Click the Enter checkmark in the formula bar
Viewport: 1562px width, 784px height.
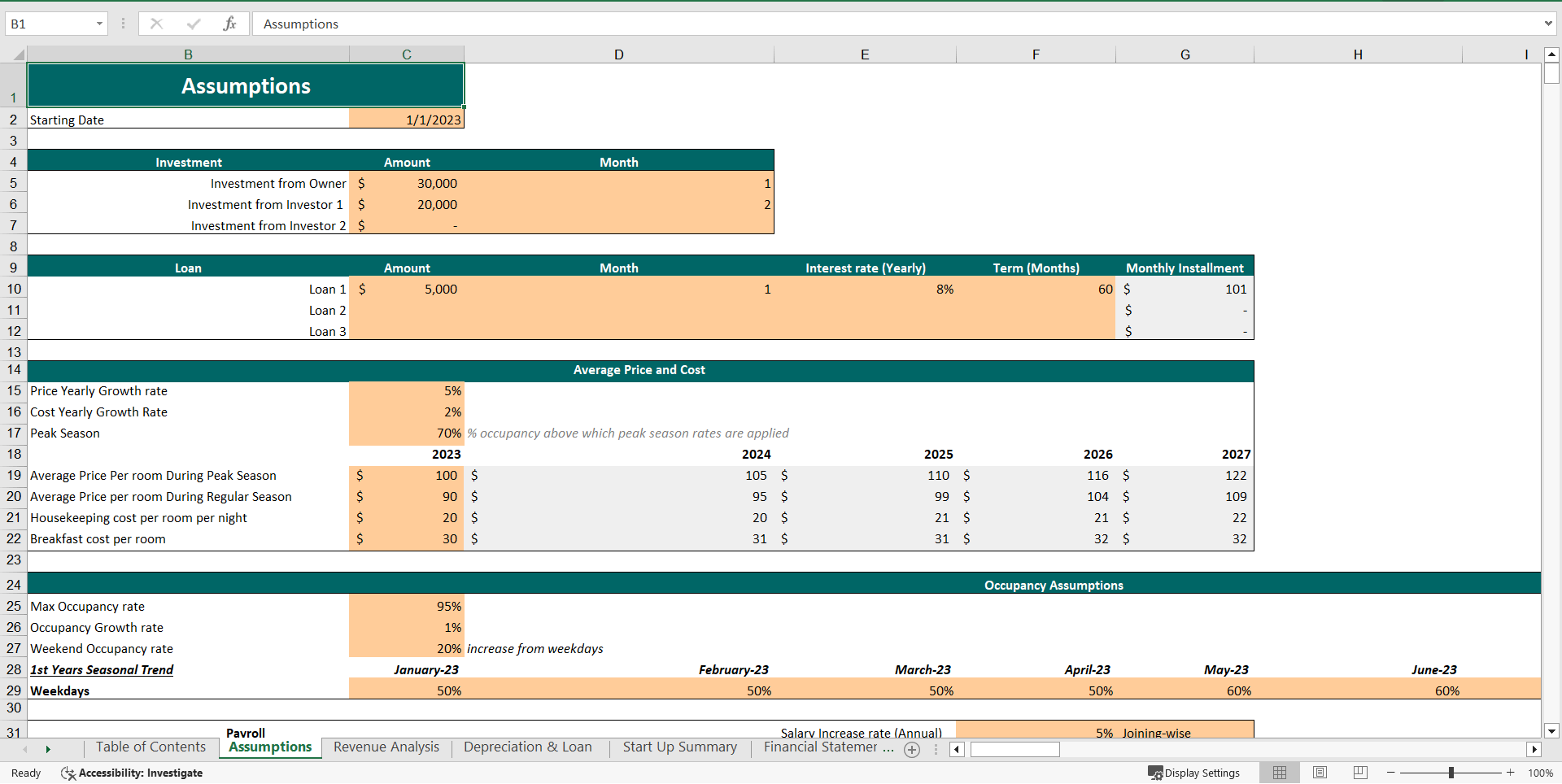click(x=194, y=24)
